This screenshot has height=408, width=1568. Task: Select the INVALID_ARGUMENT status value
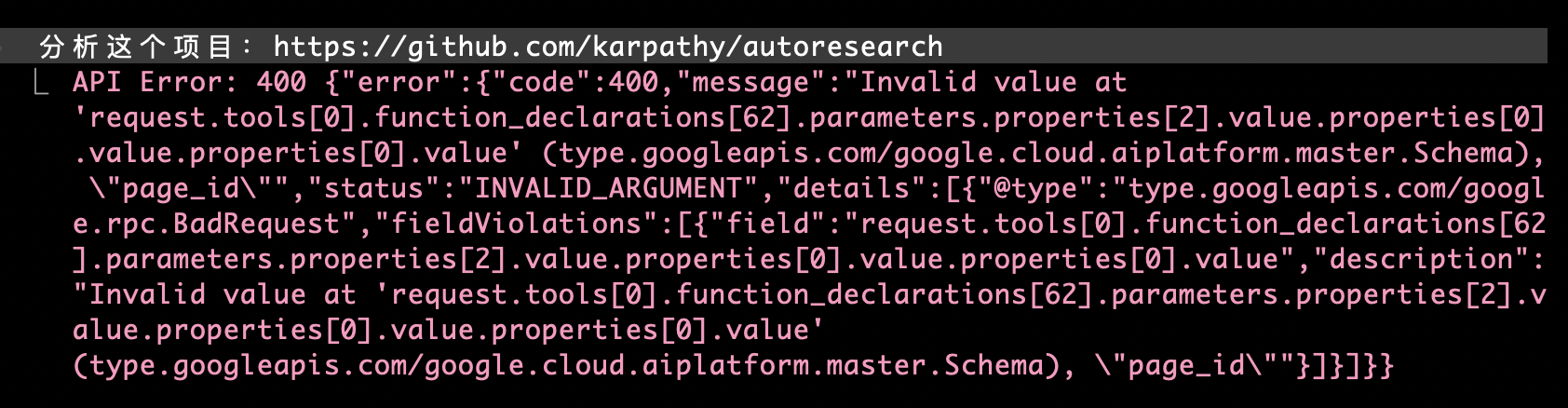(x=609, y=188)
